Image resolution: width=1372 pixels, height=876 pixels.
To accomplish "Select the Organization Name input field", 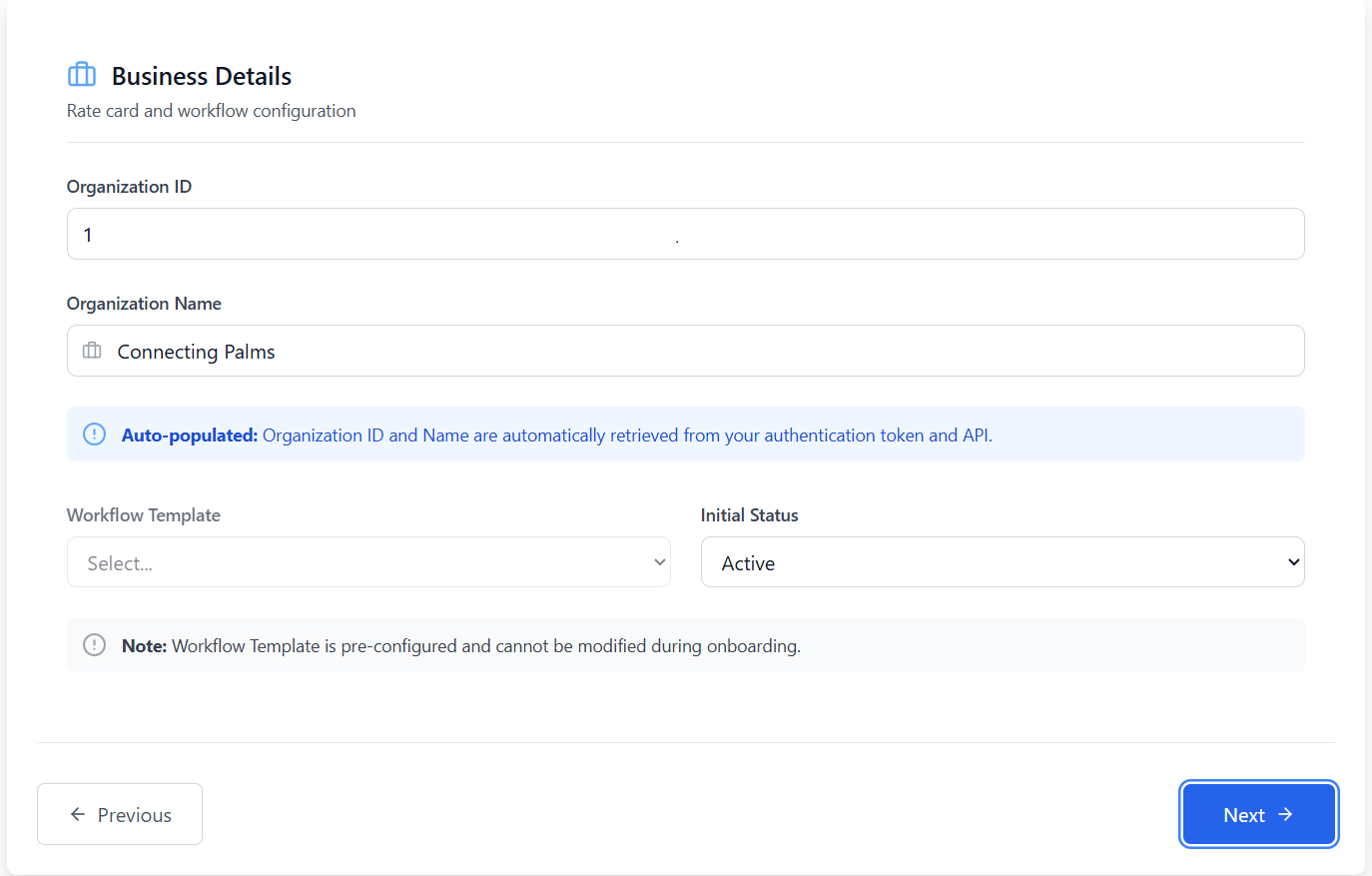I will (685, 351).
